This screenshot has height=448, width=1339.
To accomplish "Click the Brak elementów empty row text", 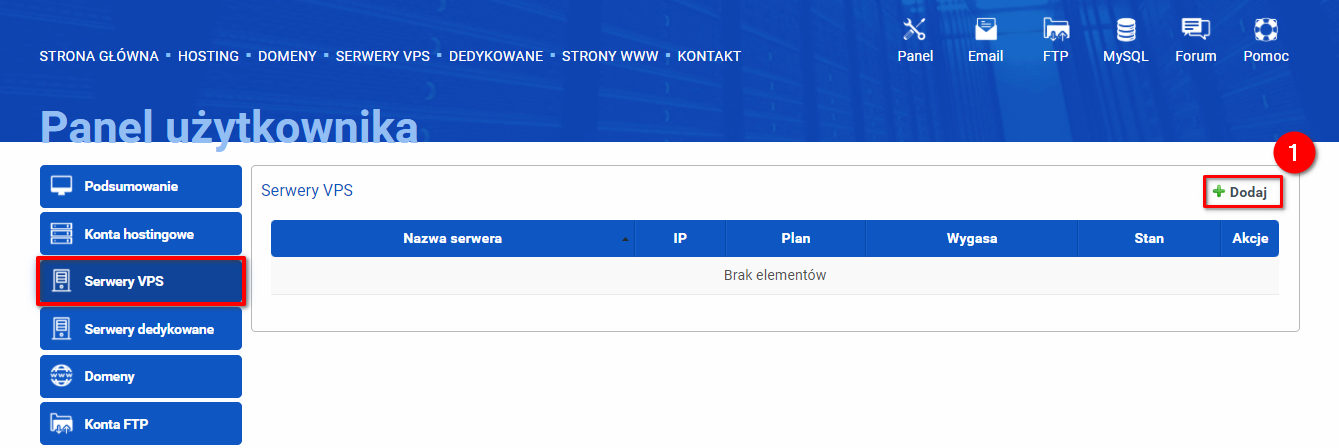I will (775, 275).
